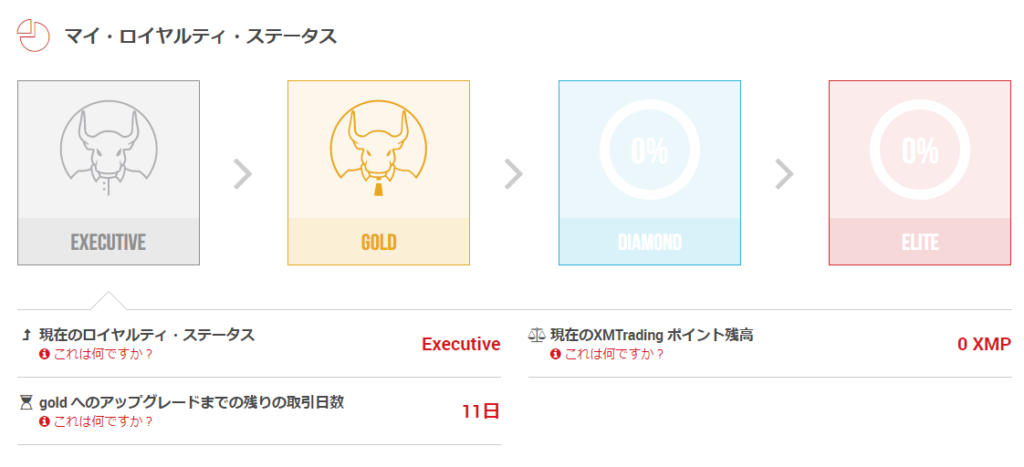Select the ELITE status label
The image size is (1024, 467).
pos(920,242)
